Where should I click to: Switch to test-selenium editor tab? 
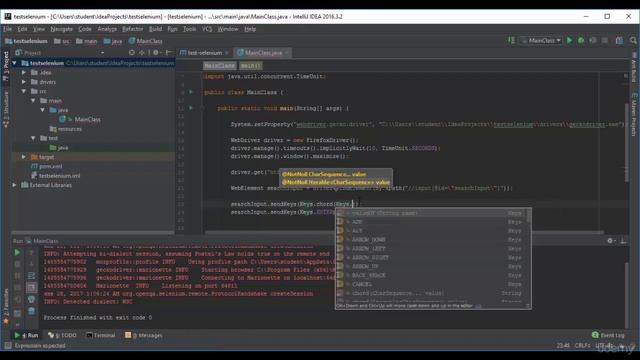(204, 53)
